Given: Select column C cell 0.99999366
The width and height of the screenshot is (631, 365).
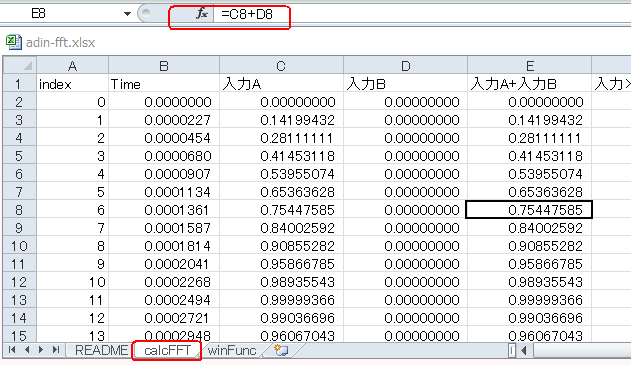Looking at the screenshot, I should tap(281, 300).
